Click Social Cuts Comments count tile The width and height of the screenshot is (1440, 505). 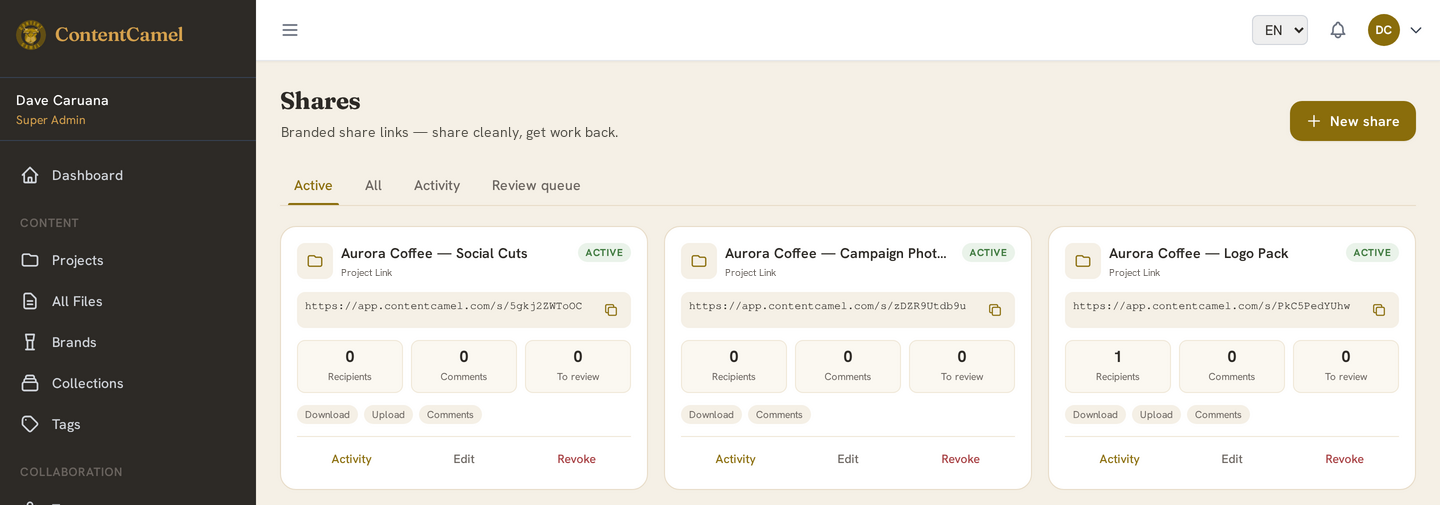coord(464,366)
